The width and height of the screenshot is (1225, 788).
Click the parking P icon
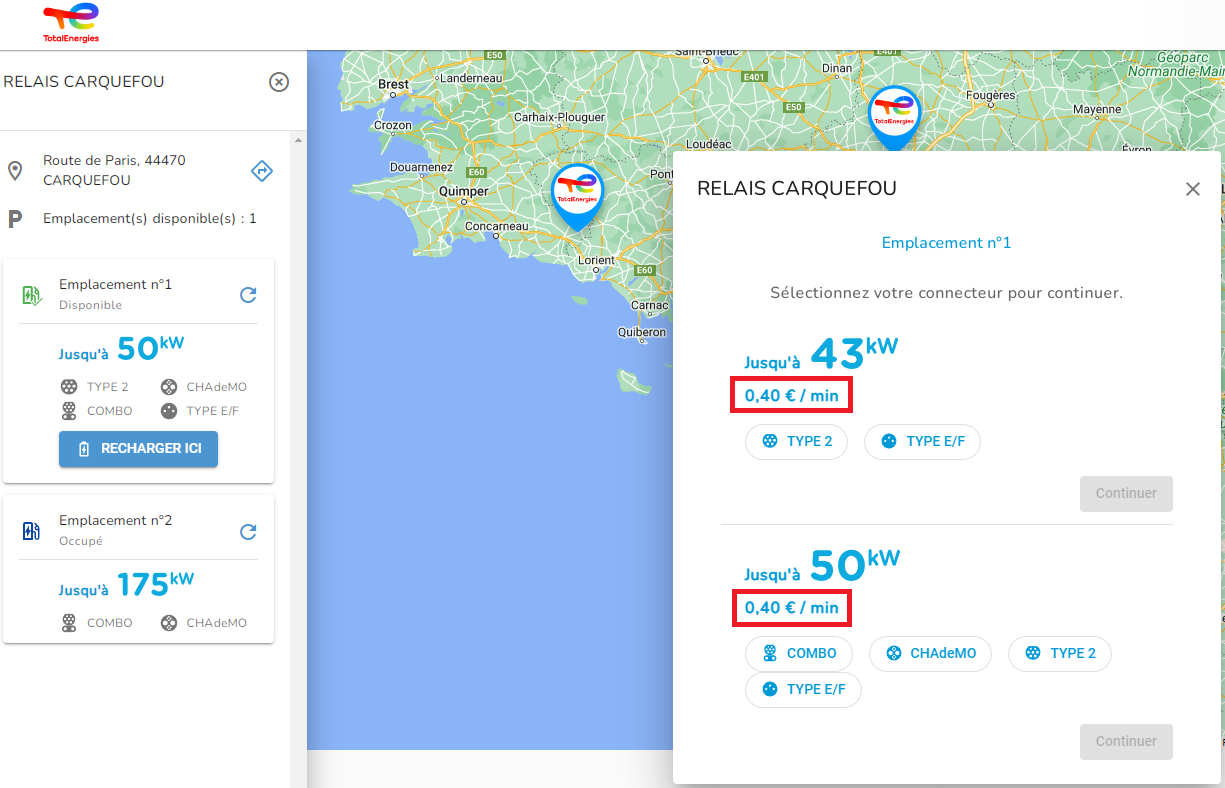15,218
